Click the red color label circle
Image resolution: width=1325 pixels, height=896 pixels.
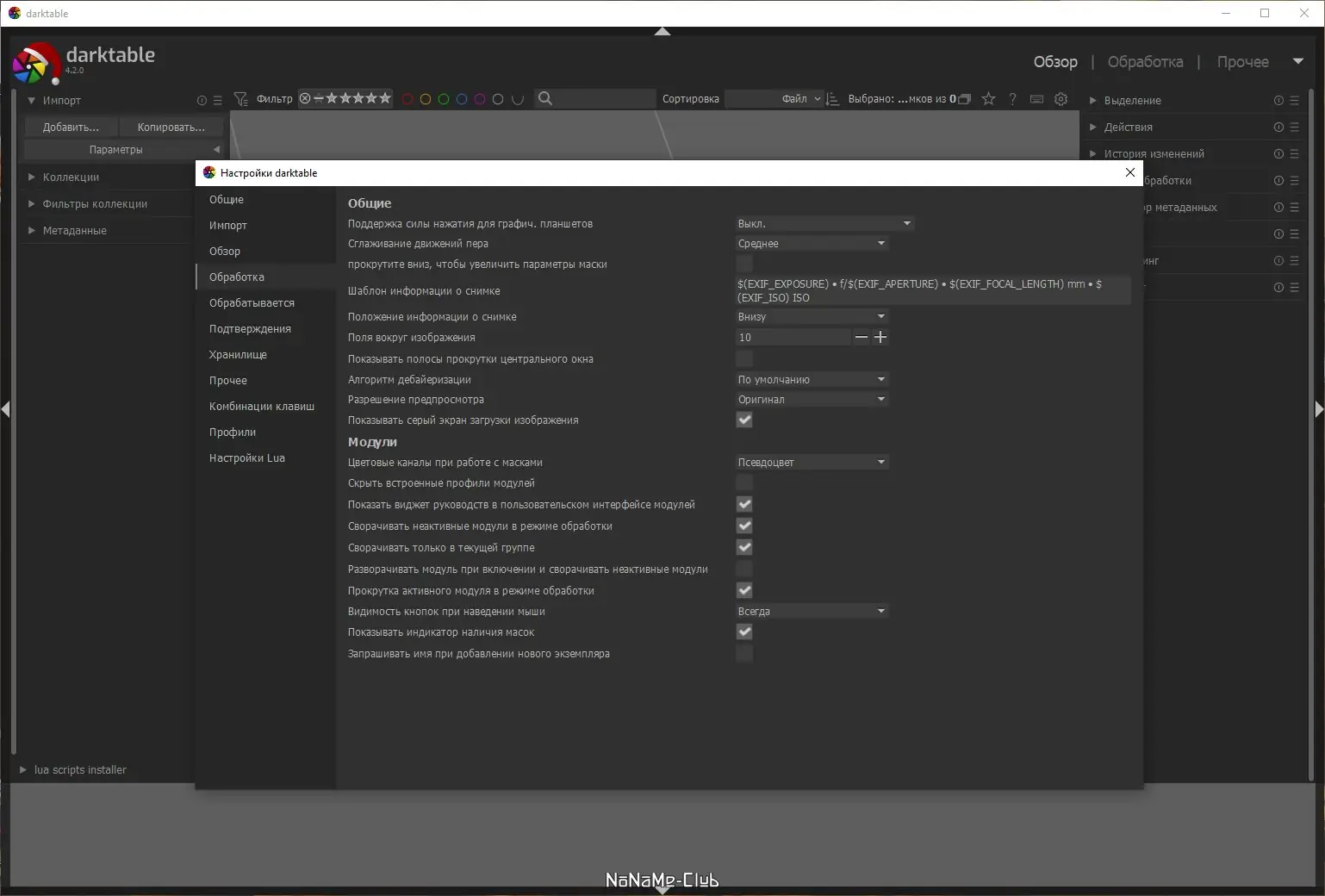tap(407, 99)
